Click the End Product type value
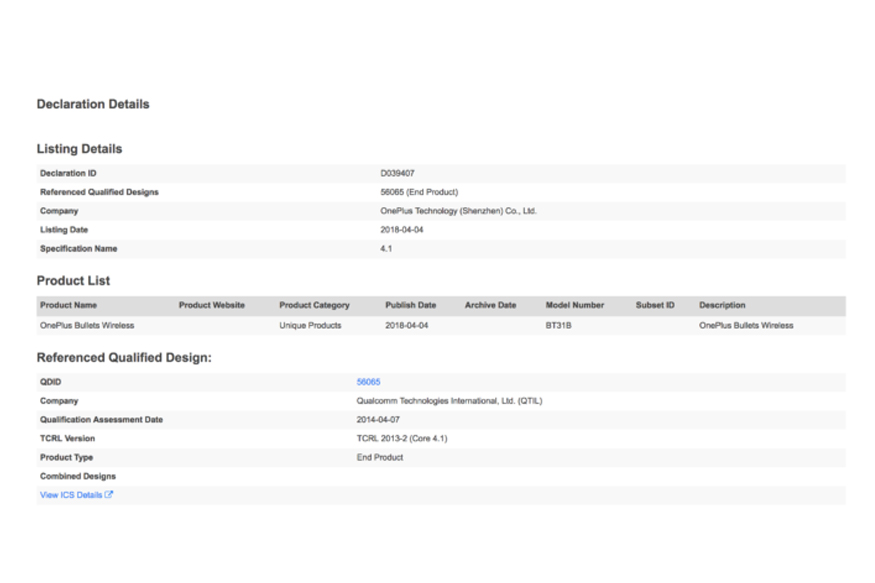 point(380,457)
